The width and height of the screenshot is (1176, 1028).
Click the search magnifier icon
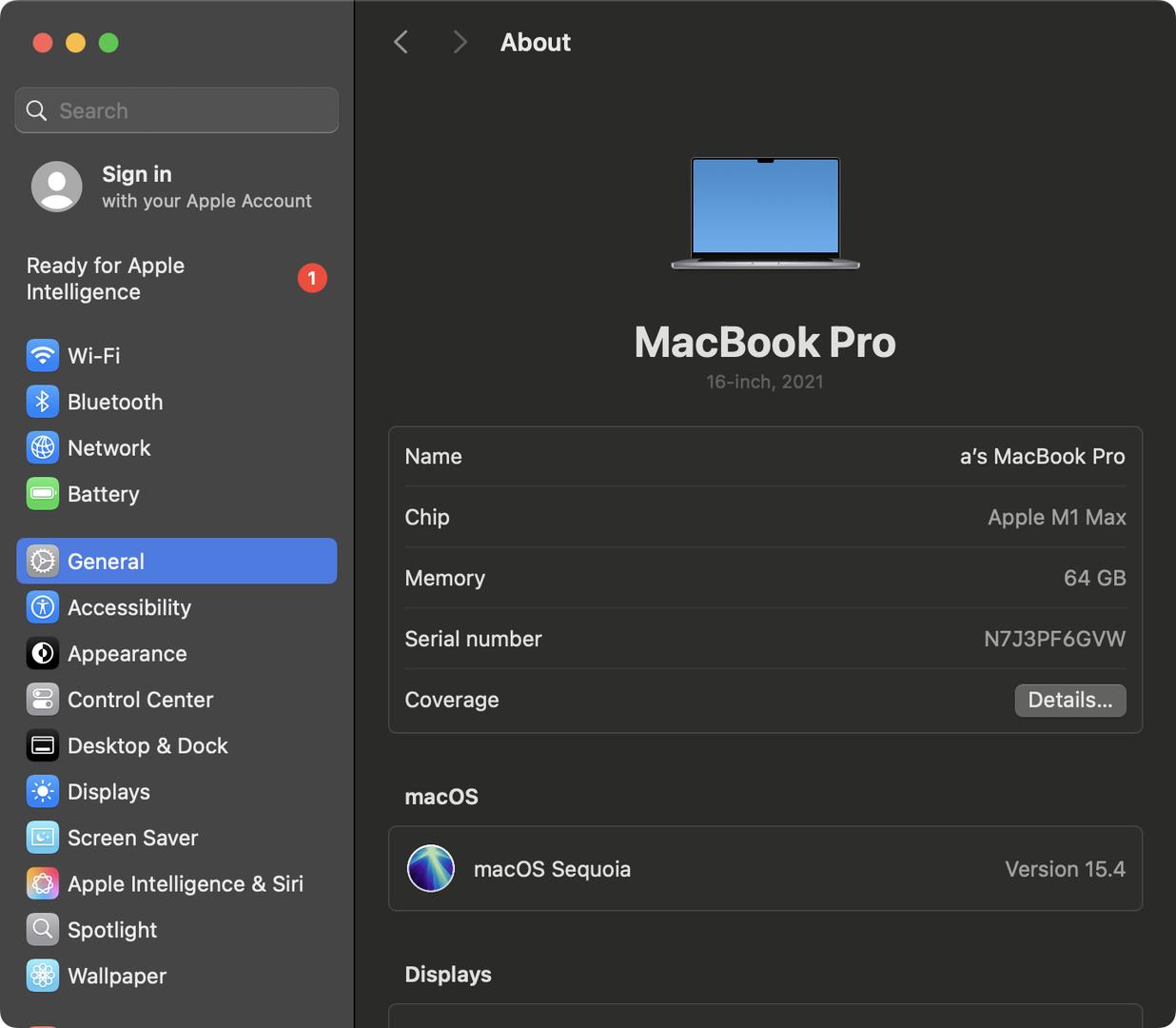click(36, 110)
